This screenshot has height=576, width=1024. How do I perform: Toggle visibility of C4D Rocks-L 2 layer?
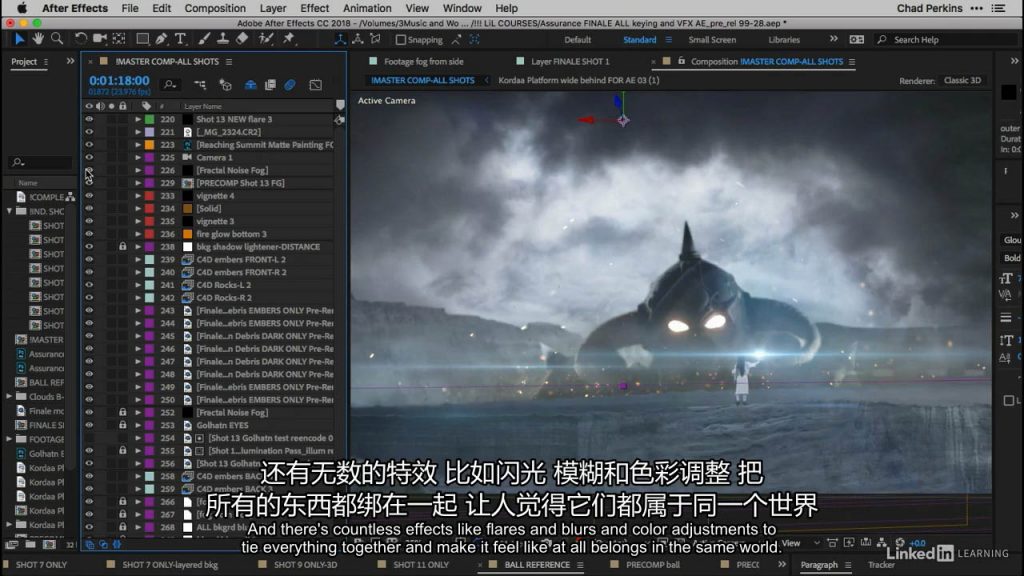[x=89, y=285]
